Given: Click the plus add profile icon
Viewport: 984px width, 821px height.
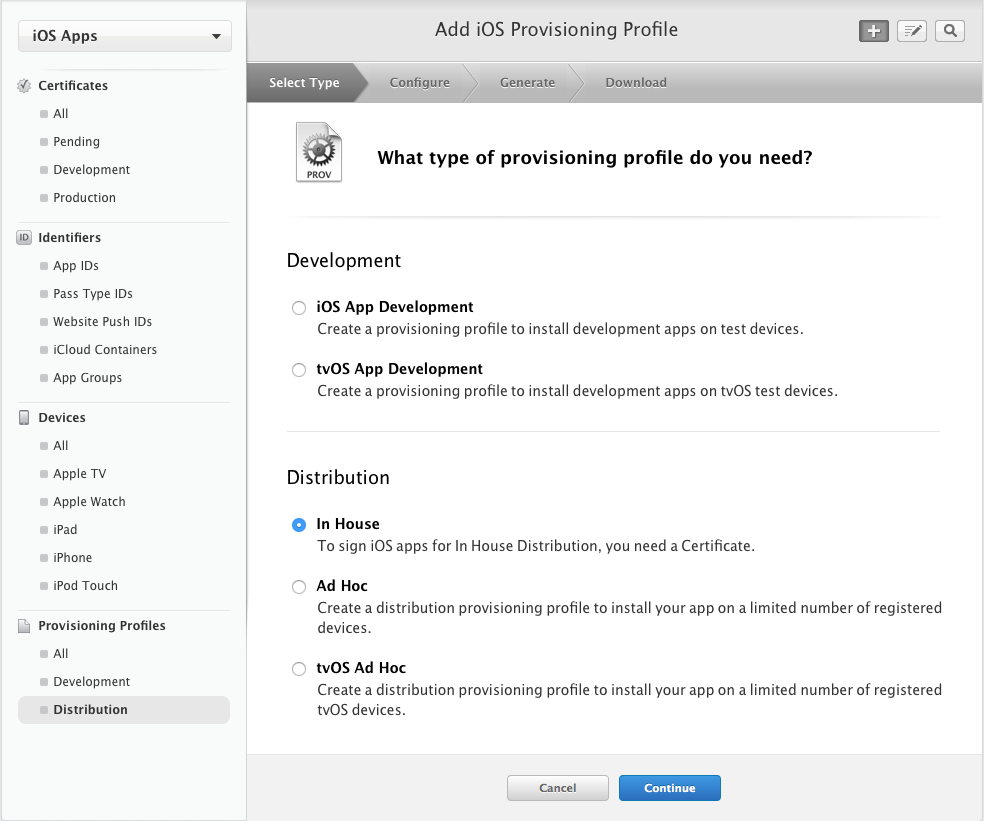Looking at the screenshot, I should pyautogui.click(x=874, y=31).
